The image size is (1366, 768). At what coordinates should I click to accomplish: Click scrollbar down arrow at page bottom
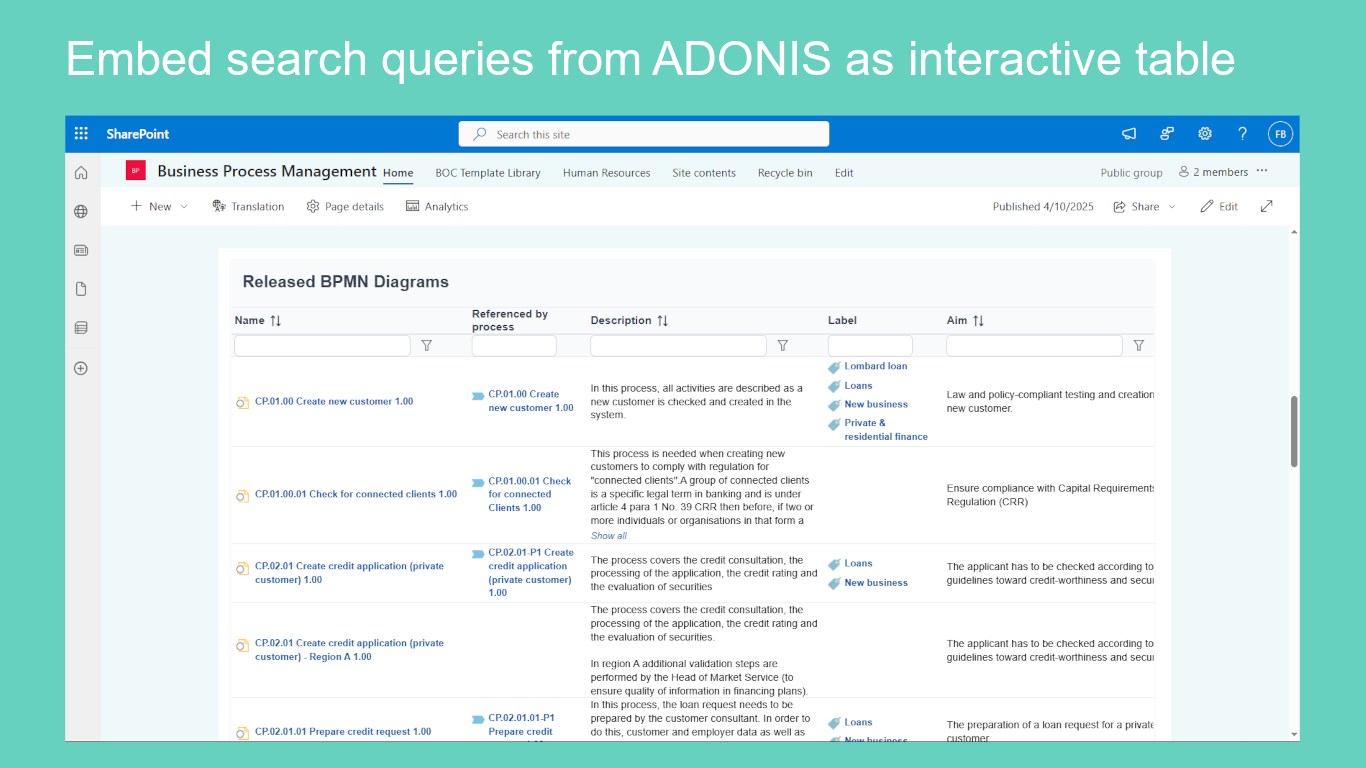pos(1294,735)
